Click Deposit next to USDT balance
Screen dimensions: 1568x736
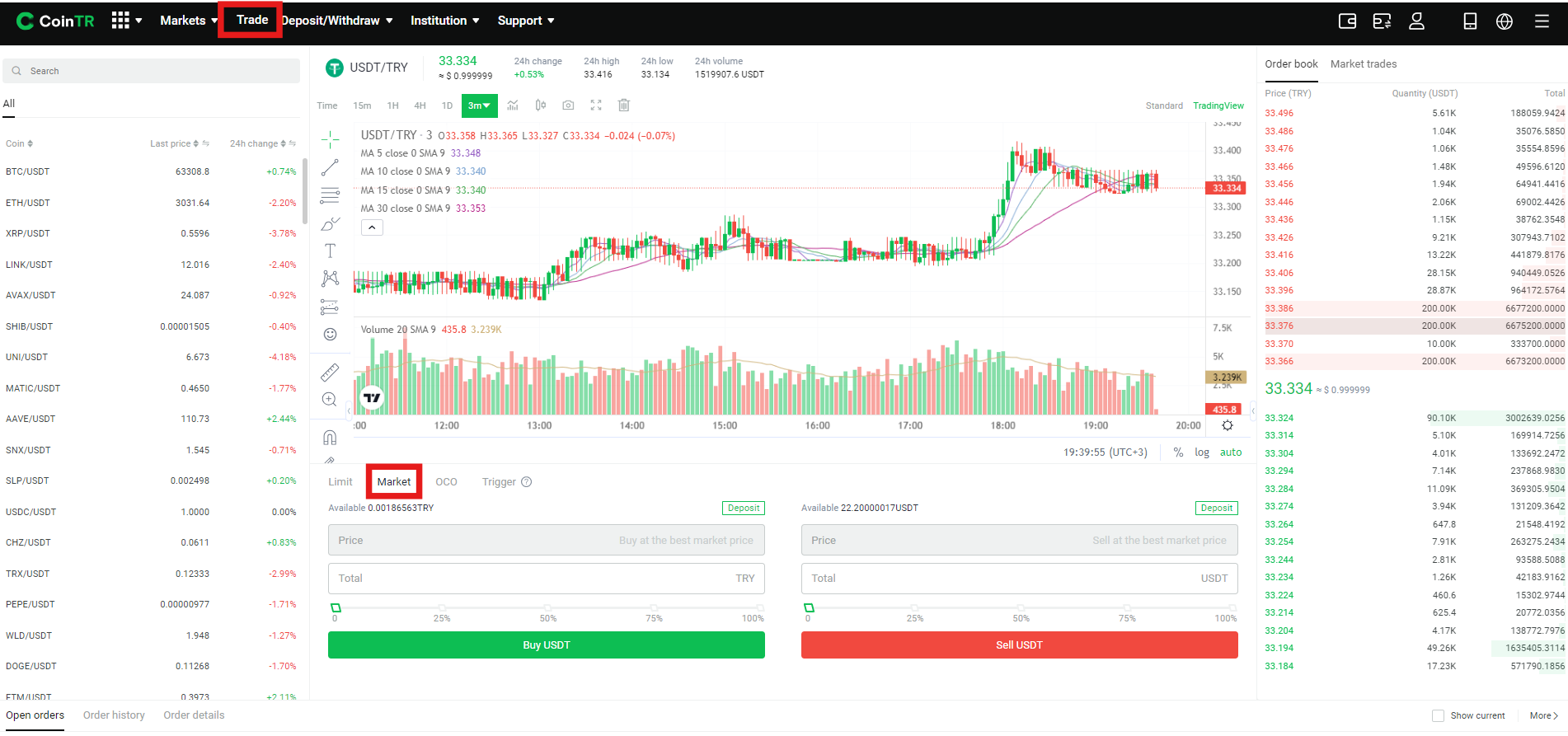(x=1217, y=509)
